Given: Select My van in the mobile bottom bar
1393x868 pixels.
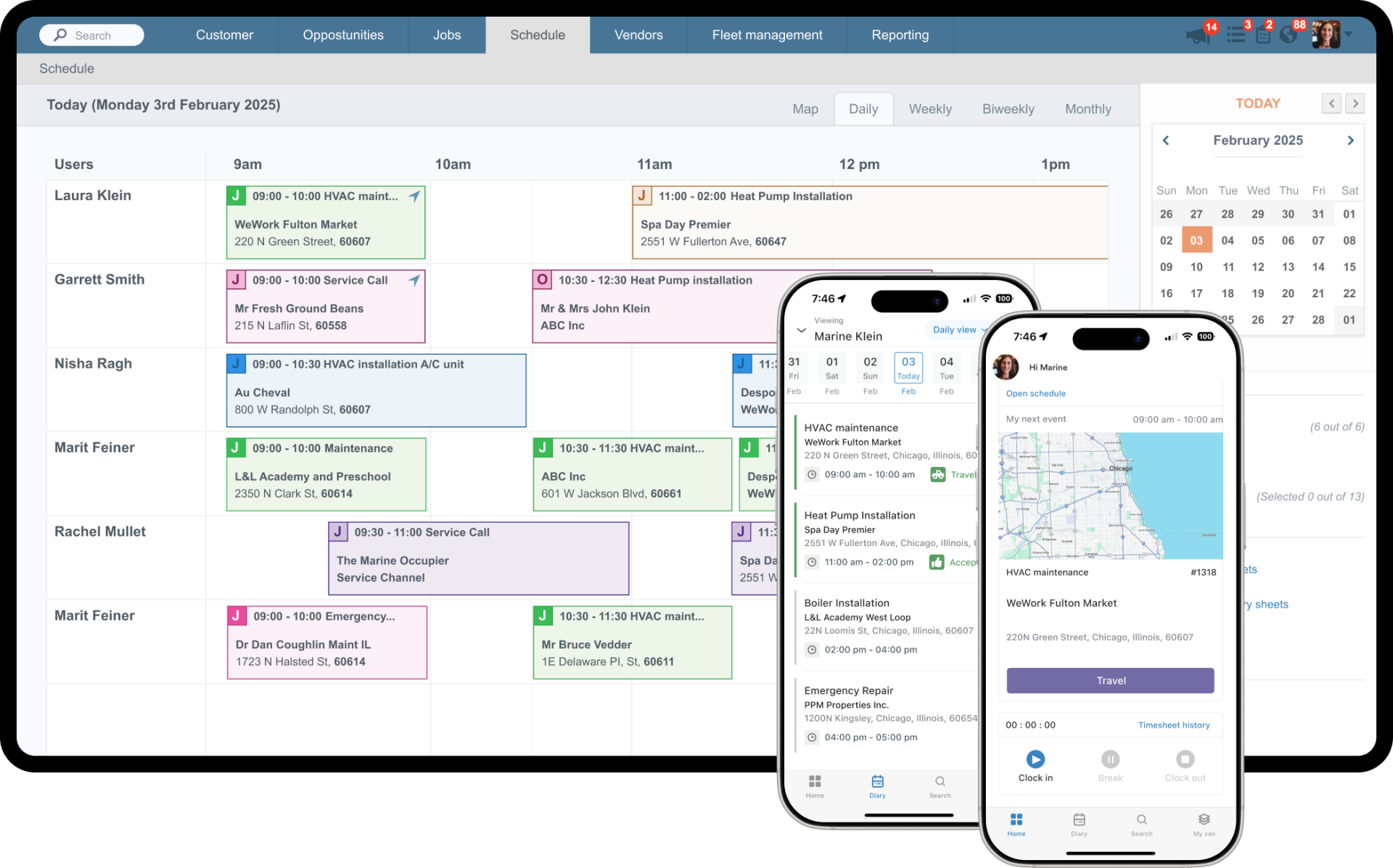Looking at the screenshot, I should (x=1204, y=825).
